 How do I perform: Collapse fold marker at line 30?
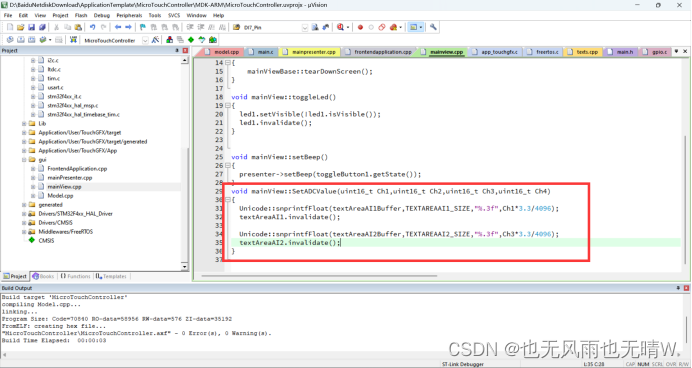tap(228, 200)
